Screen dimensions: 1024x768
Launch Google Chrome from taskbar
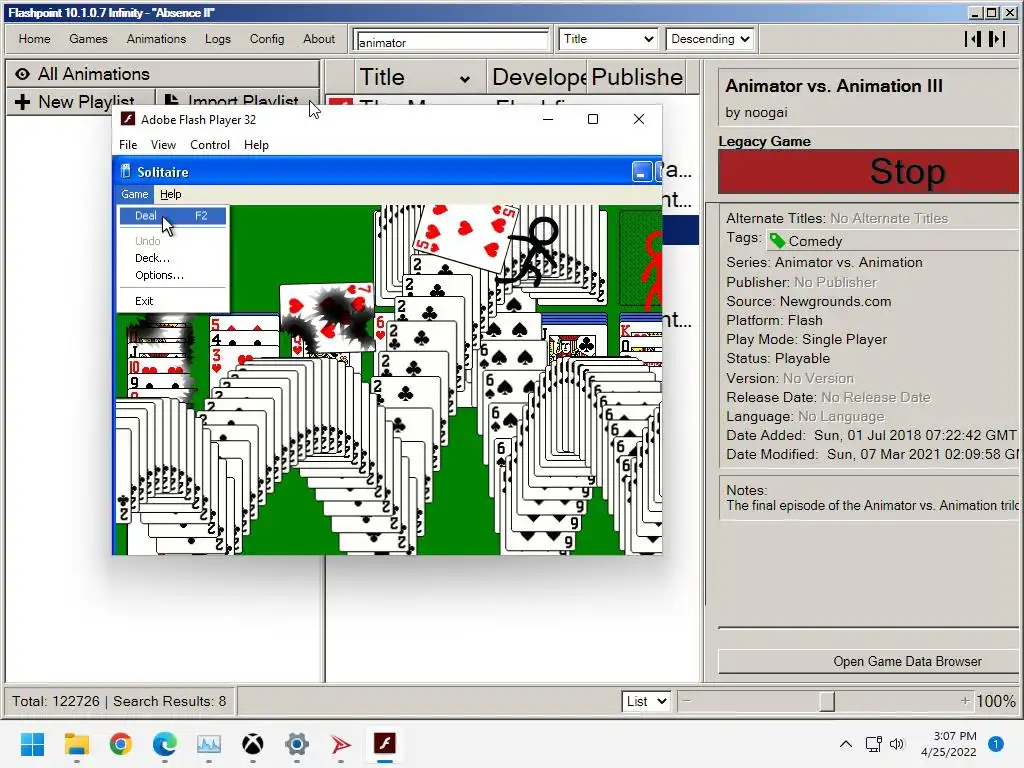click(121, 743)
